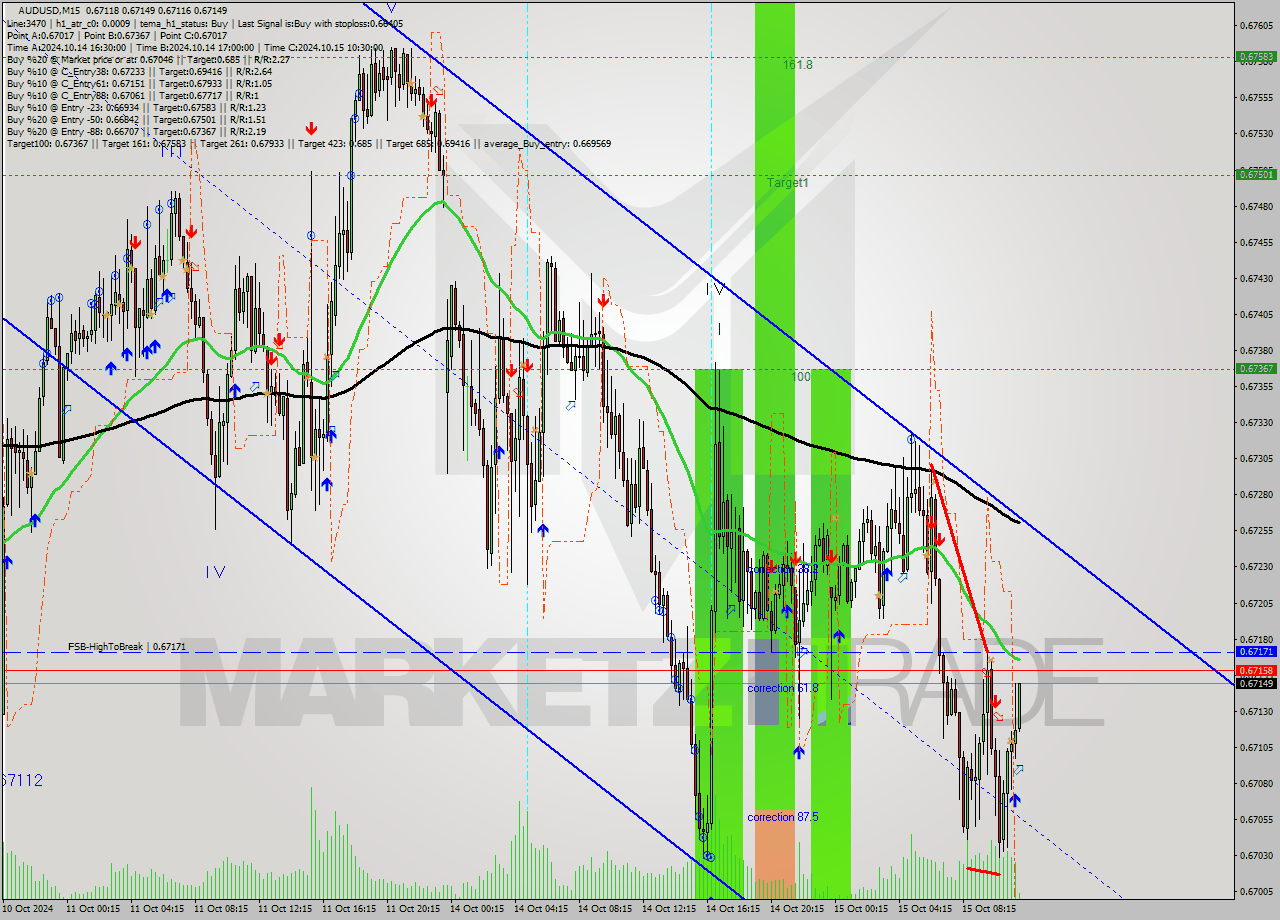Select the 0.67405 price axis label
This screenshot has height=920, width=1280.
point(1256,314)
